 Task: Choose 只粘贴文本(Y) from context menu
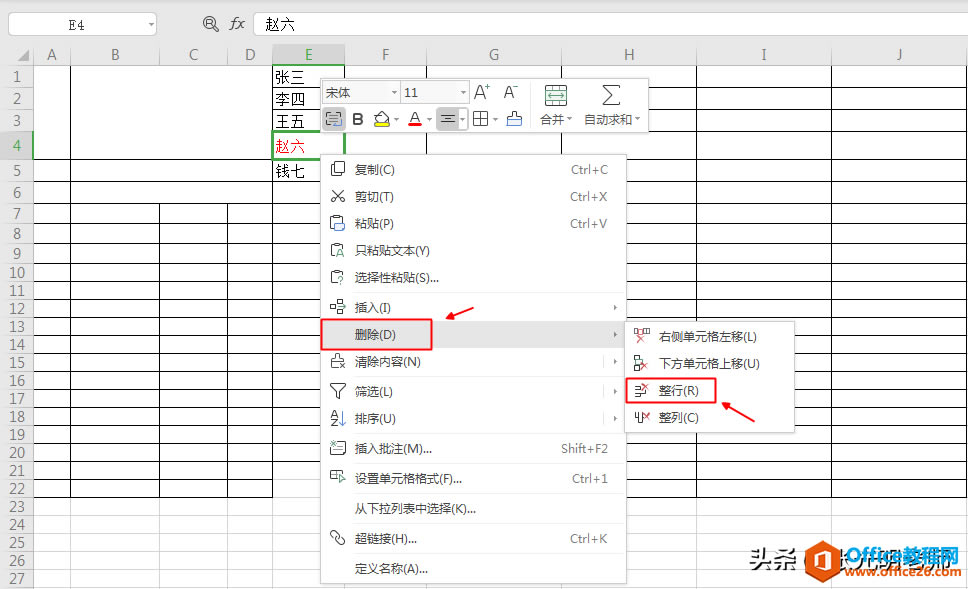tap(473, 251)
